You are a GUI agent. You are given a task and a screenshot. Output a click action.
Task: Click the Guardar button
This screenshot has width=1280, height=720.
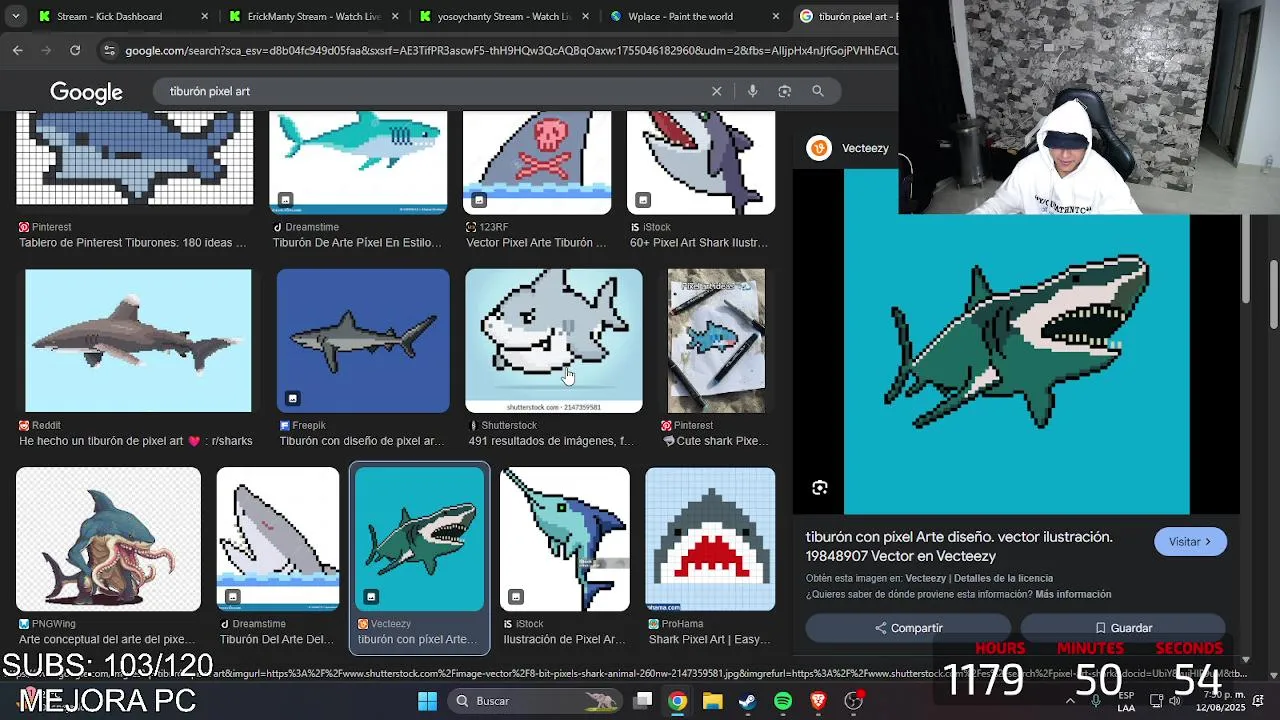point(1123,628)
